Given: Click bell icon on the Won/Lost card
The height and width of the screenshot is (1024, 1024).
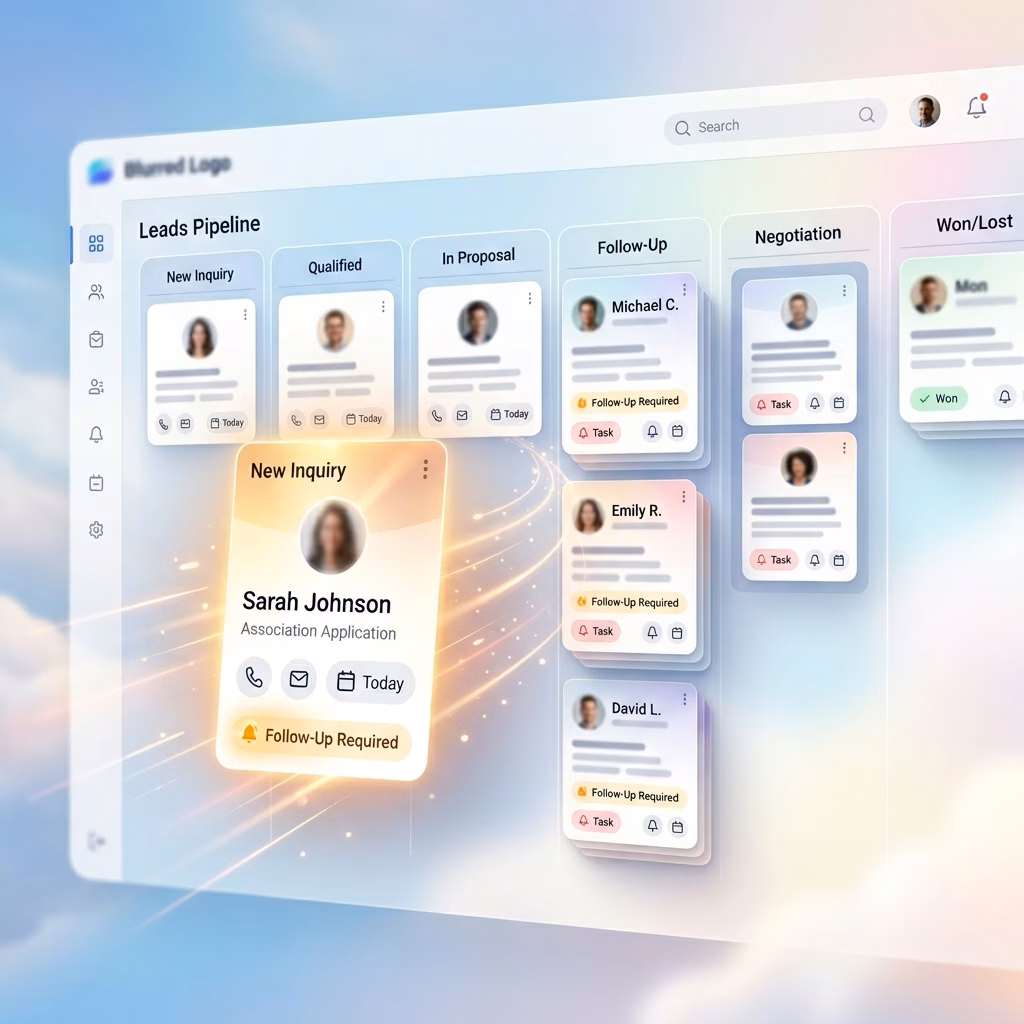Looking at the screenshot, I should (x=1005, y=396).
